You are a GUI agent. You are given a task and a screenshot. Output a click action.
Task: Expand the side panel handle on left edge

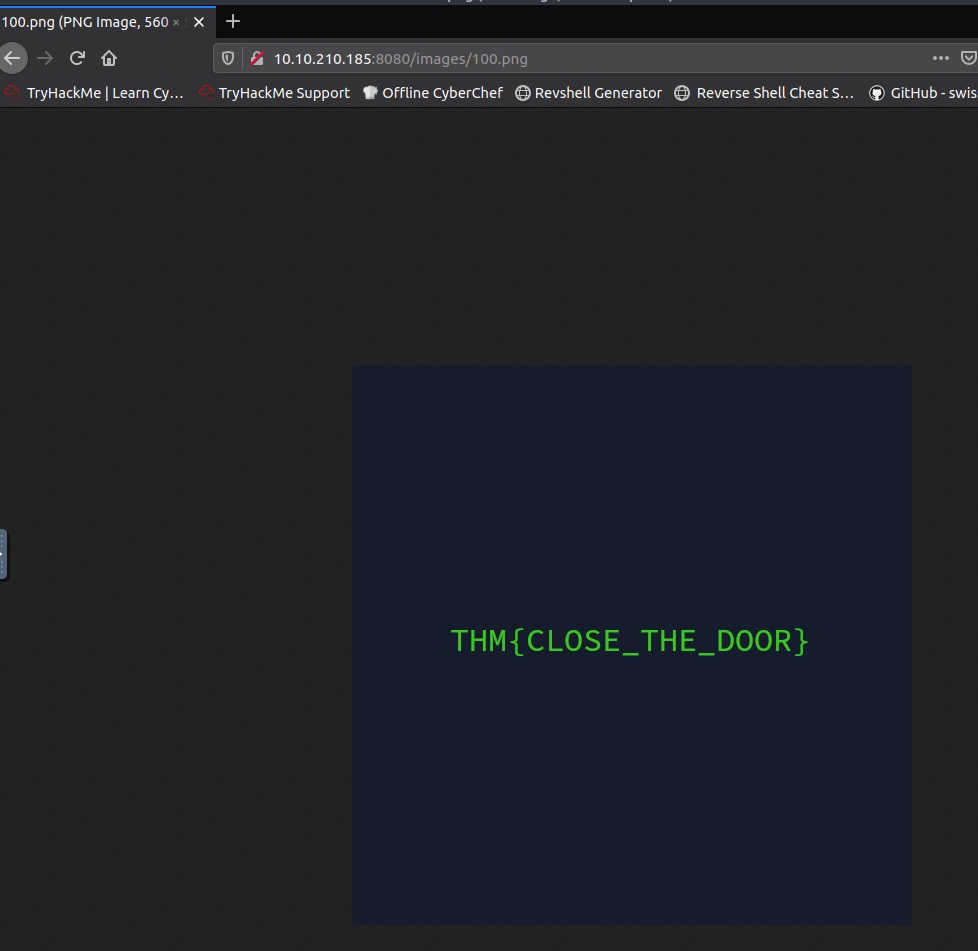[4, 554]
